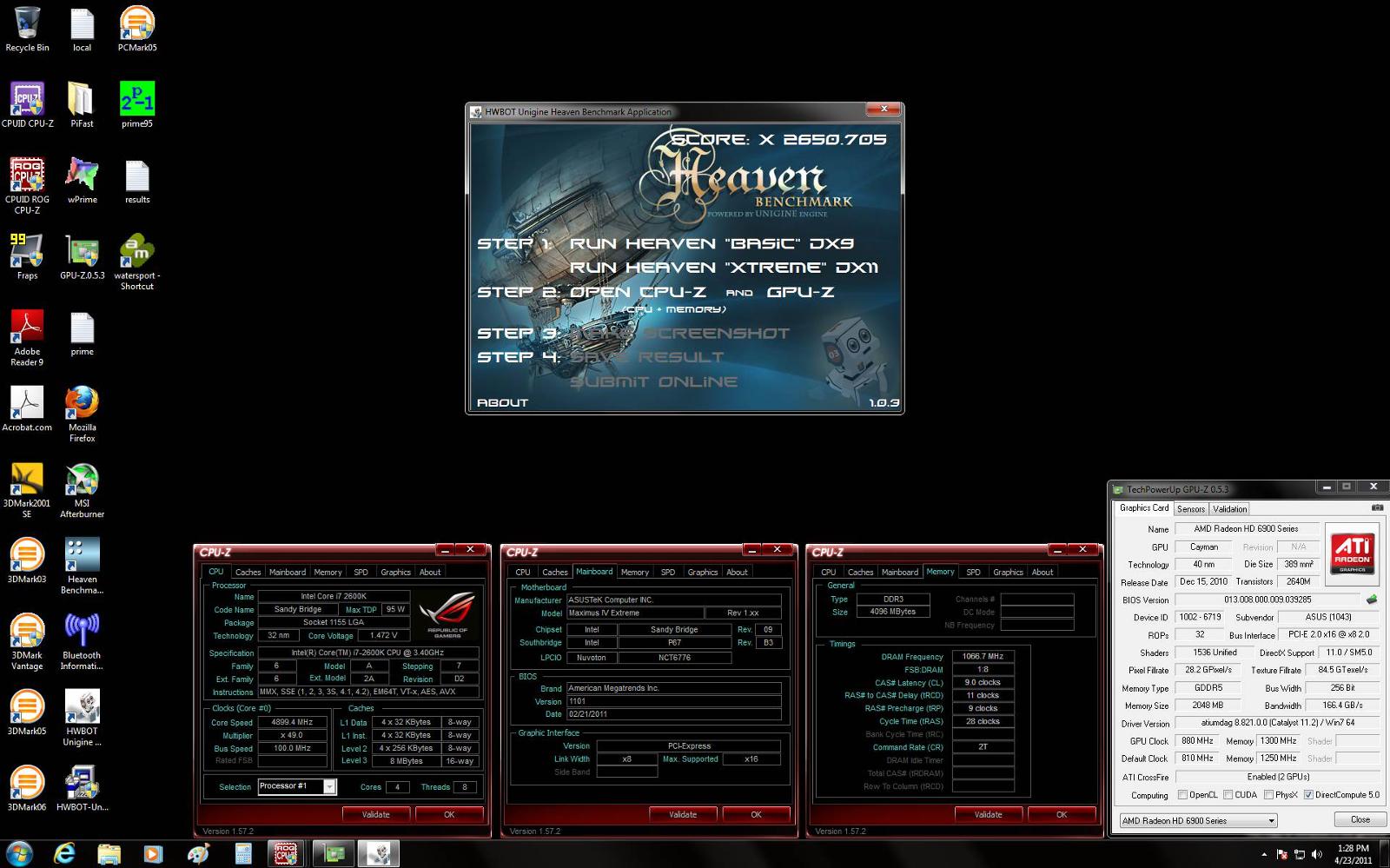Viewport: 1390px width, 868px height.
Task: Click the SCORE X 2650.705 text
Action: (x=778, y=139)
